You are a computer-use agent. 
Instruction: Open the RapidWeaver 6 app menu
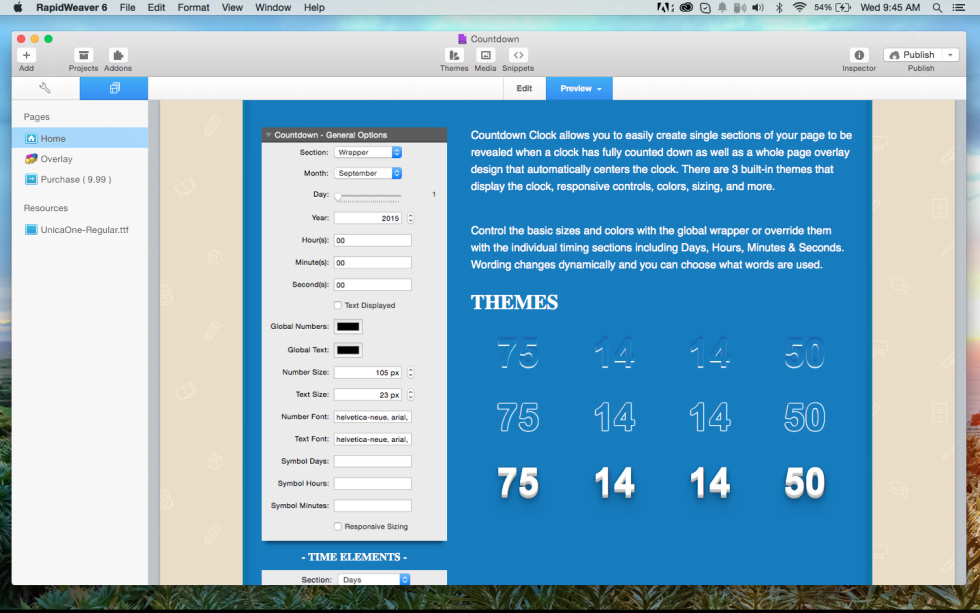pos(71,7)
